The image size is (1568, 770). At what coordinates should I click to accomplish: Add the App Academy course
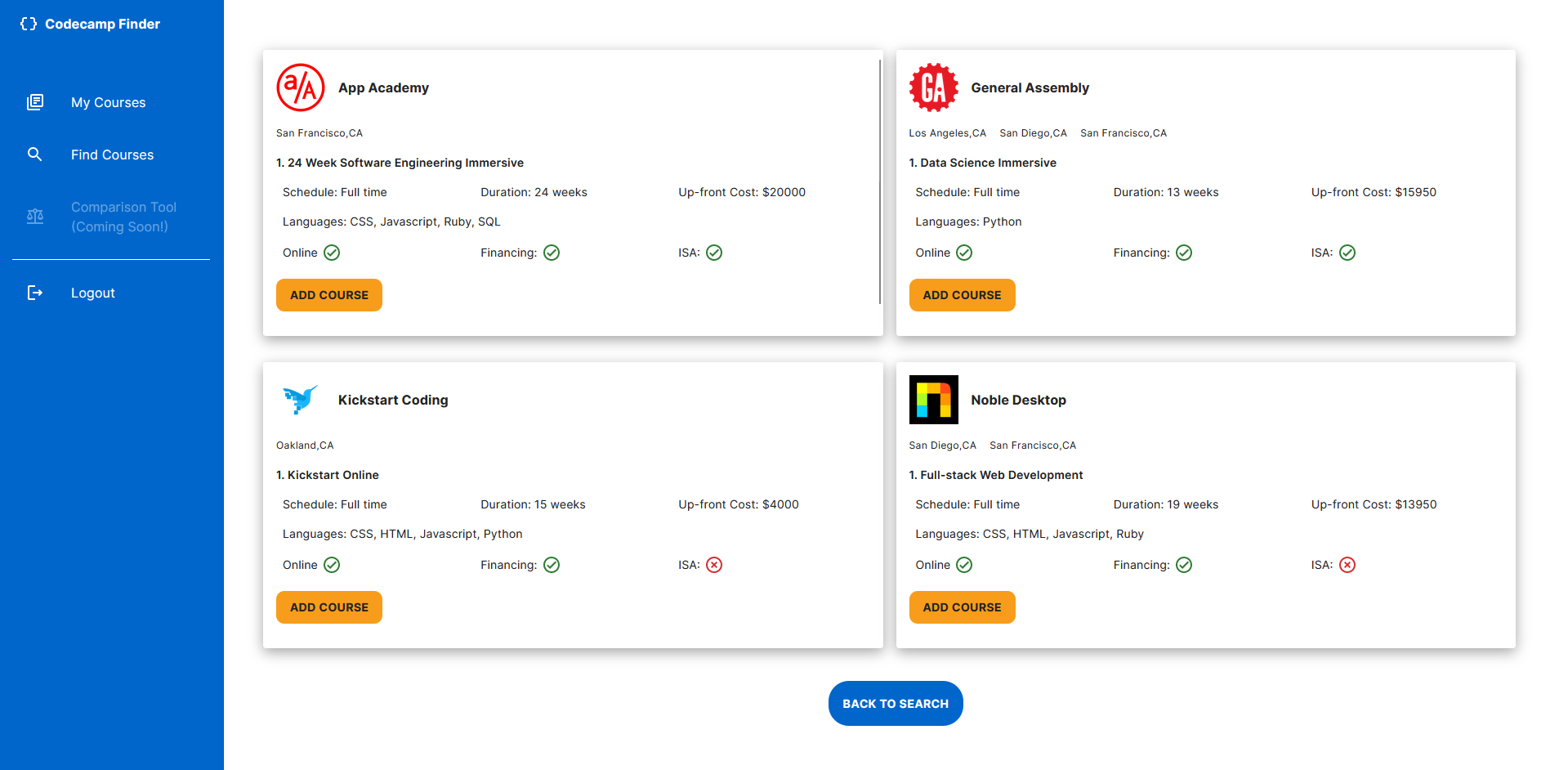329,295
